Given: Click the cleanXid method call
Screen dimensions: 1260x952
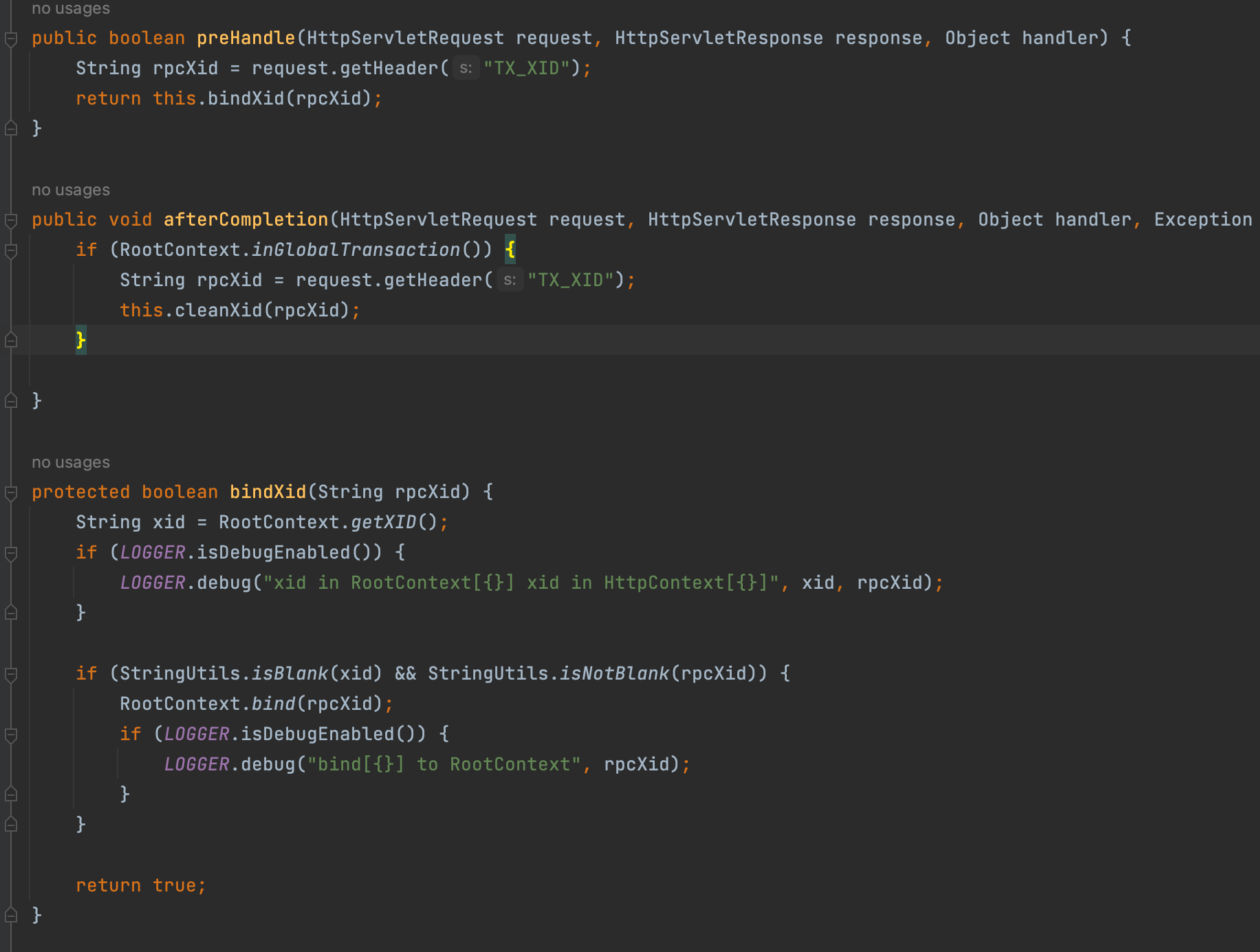Looking at the screenshot, I should tap(218, 310).
